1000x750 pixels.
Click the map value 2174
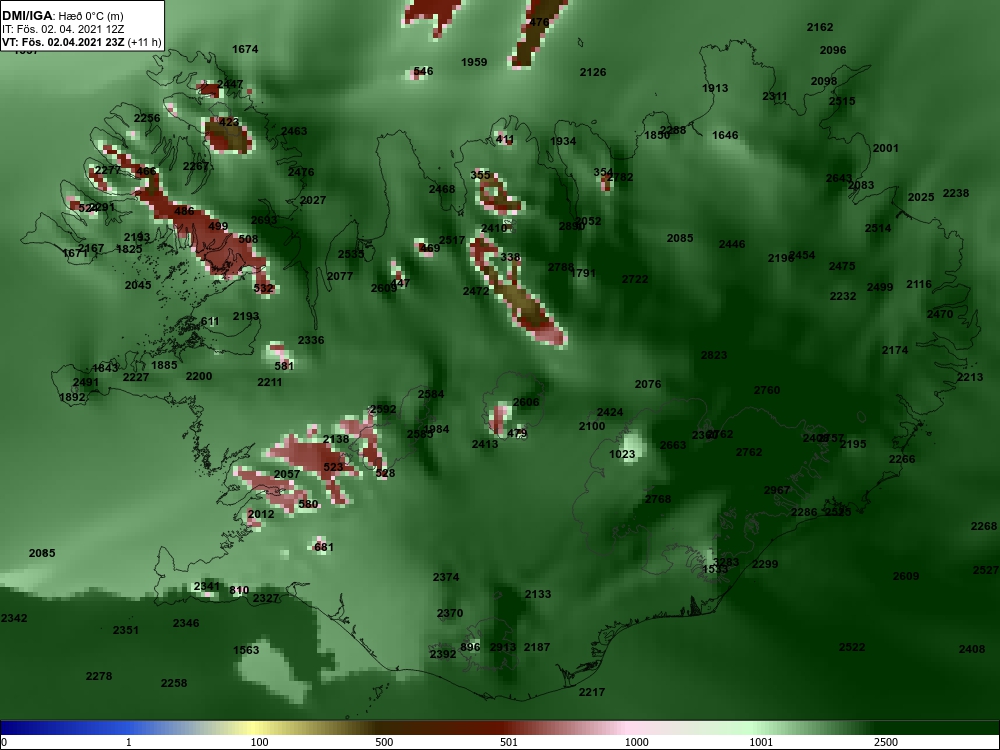point(895,350)
